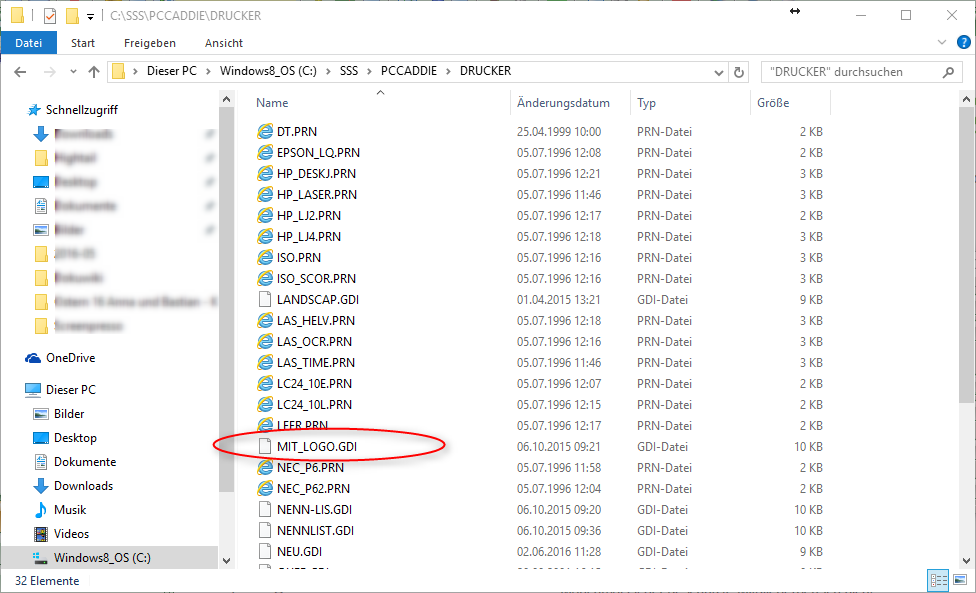Select Dieser PC in navigation pane

coord(70,390)
